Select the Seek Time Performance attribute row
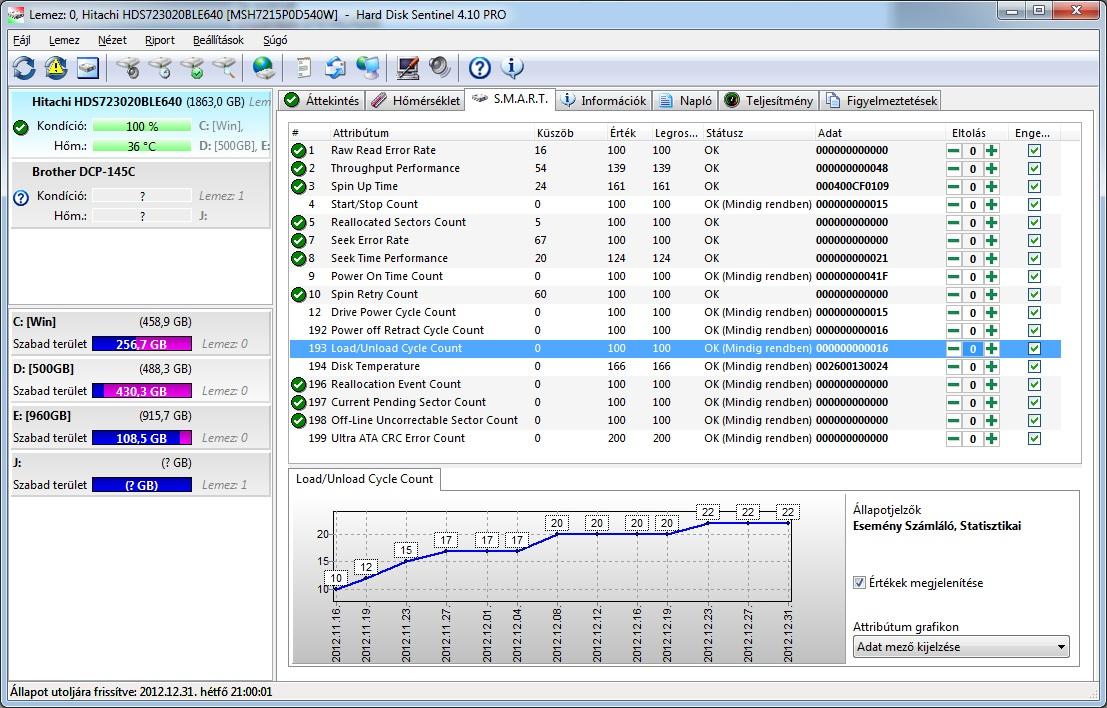 (x=675, y=258)
